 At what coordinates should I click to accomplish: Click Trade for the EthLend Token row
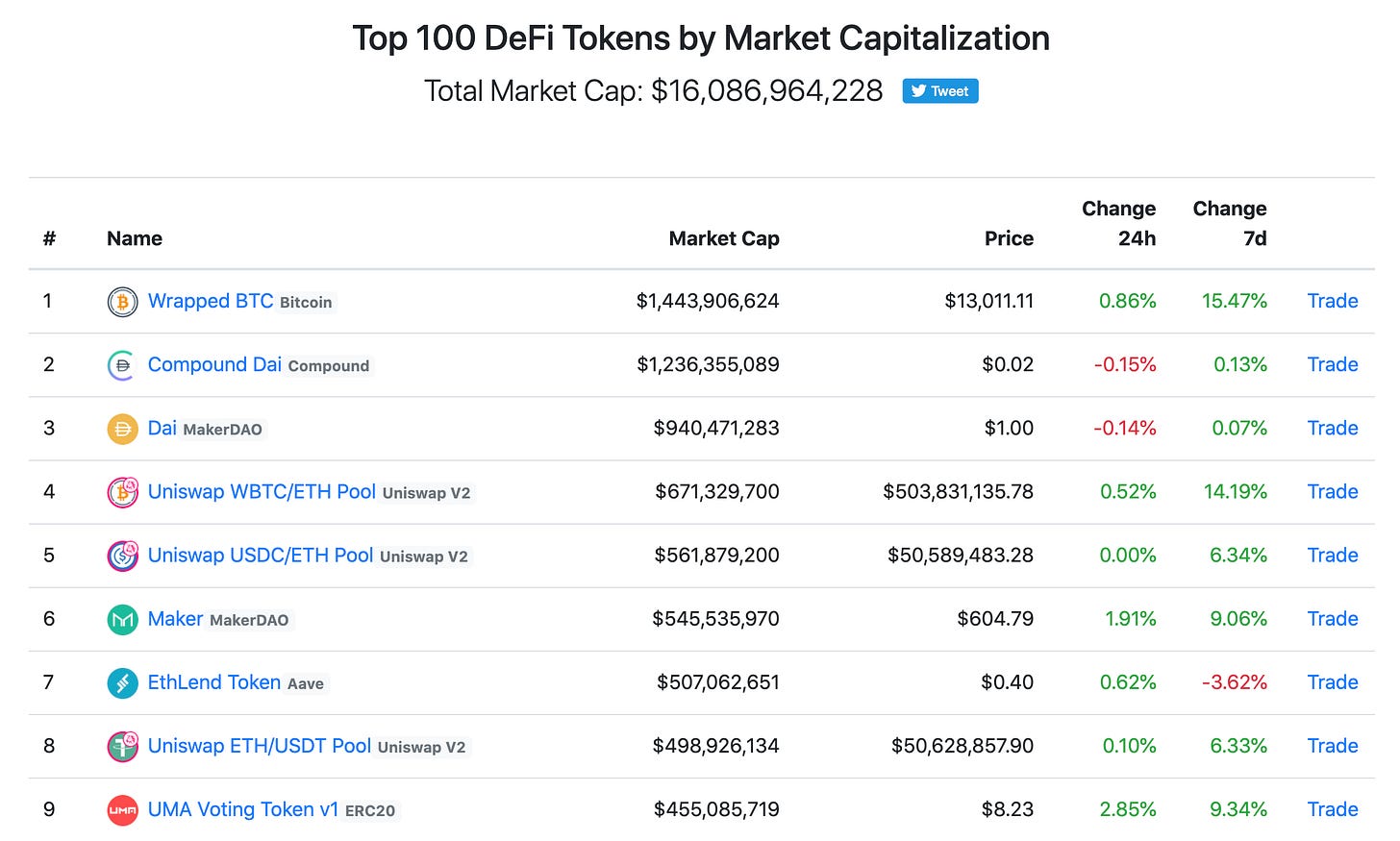coord(1332,682)
